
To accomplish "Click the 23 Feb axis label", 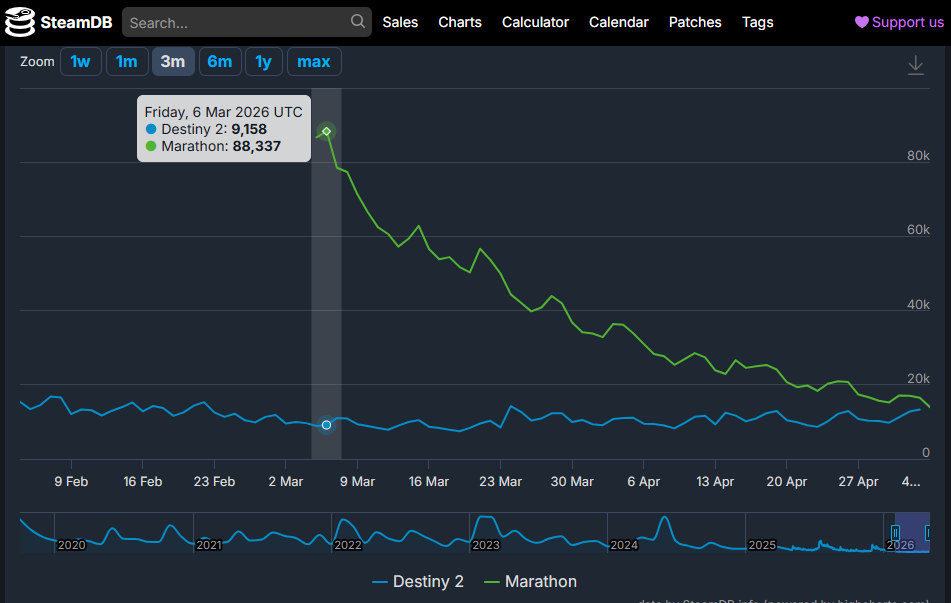I will (214, 482).
